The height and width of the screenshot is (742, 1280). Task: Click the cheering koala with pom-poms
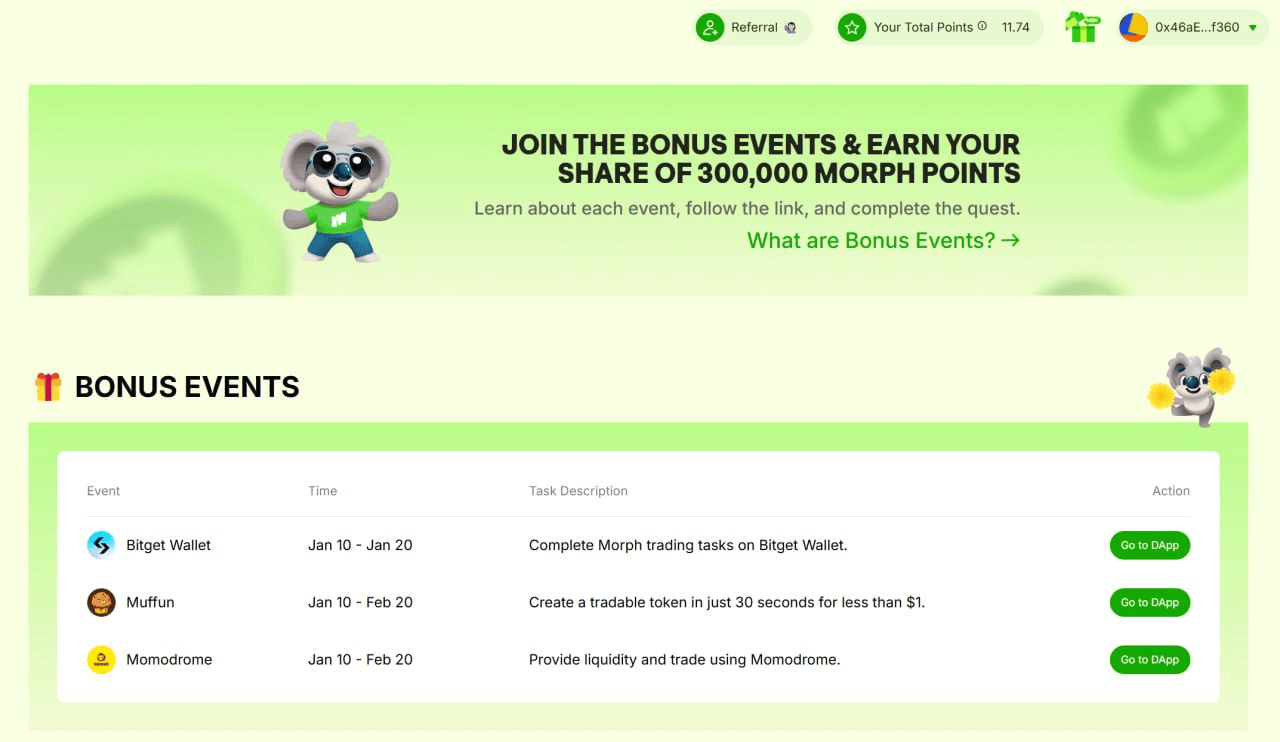pyautogui.click(x=1191, y=385)
